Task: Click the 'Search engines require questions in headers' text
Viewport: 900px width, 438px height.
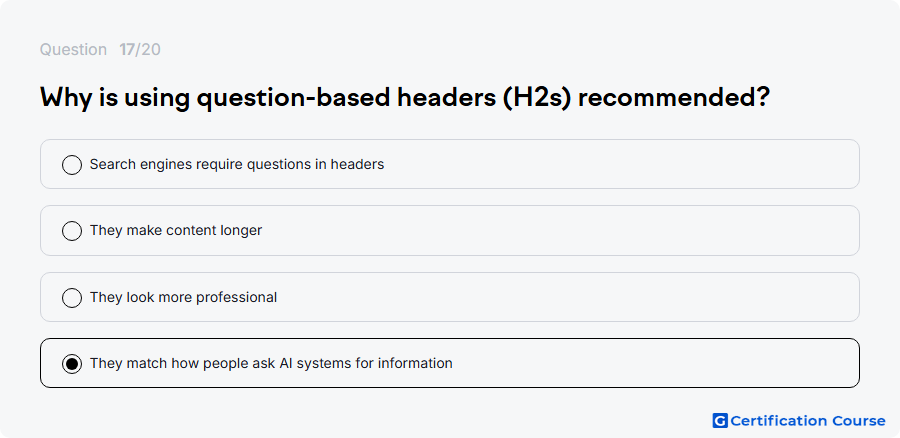Action: (x=236, y=164)
